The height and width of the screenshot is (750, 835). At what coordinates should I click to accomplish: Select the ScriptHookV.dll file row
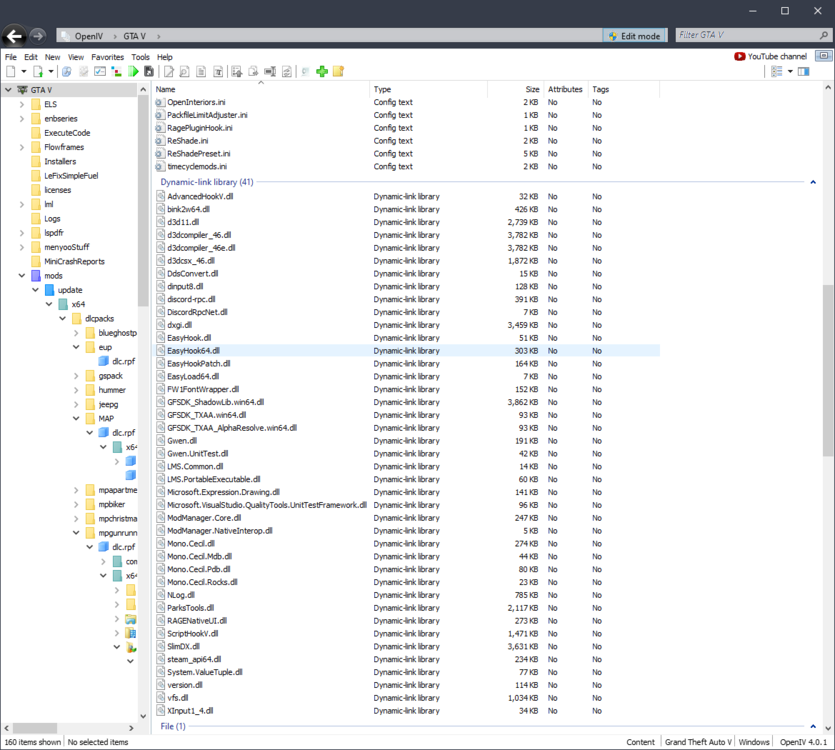coord(407,633)
